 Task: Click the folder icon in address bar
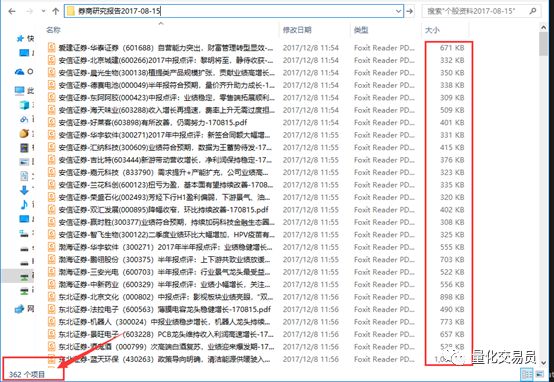pos(71,12)
